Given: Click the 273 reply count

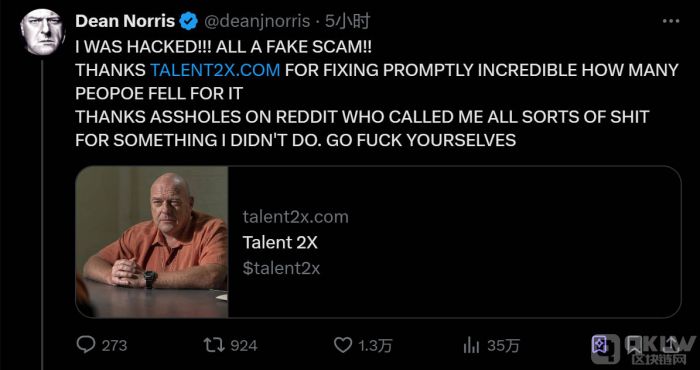Looking at the screenshot, I should 114,345.
